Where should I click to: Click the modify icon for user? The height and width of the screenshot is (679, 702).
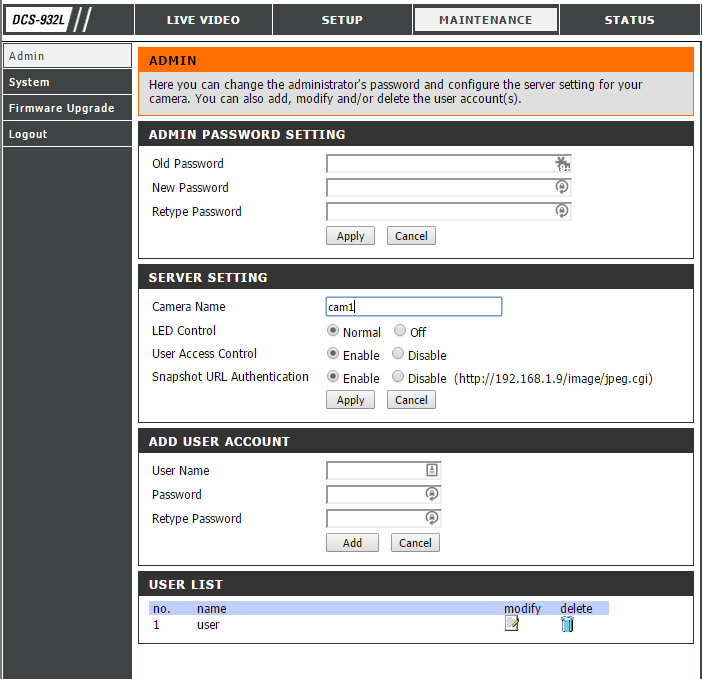point(512,624)
